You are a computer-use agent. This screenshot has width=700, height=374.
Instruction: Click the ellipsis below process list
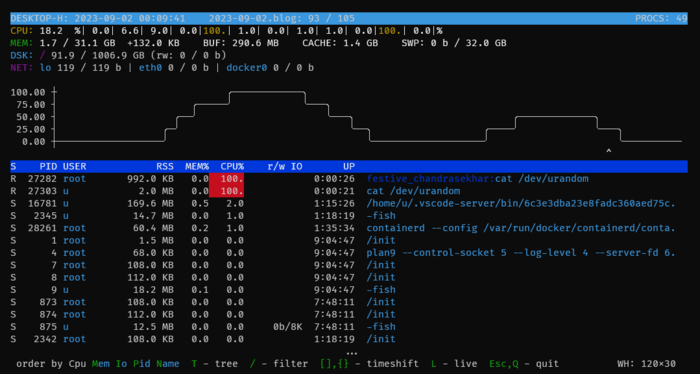click(x=352, y=352)
